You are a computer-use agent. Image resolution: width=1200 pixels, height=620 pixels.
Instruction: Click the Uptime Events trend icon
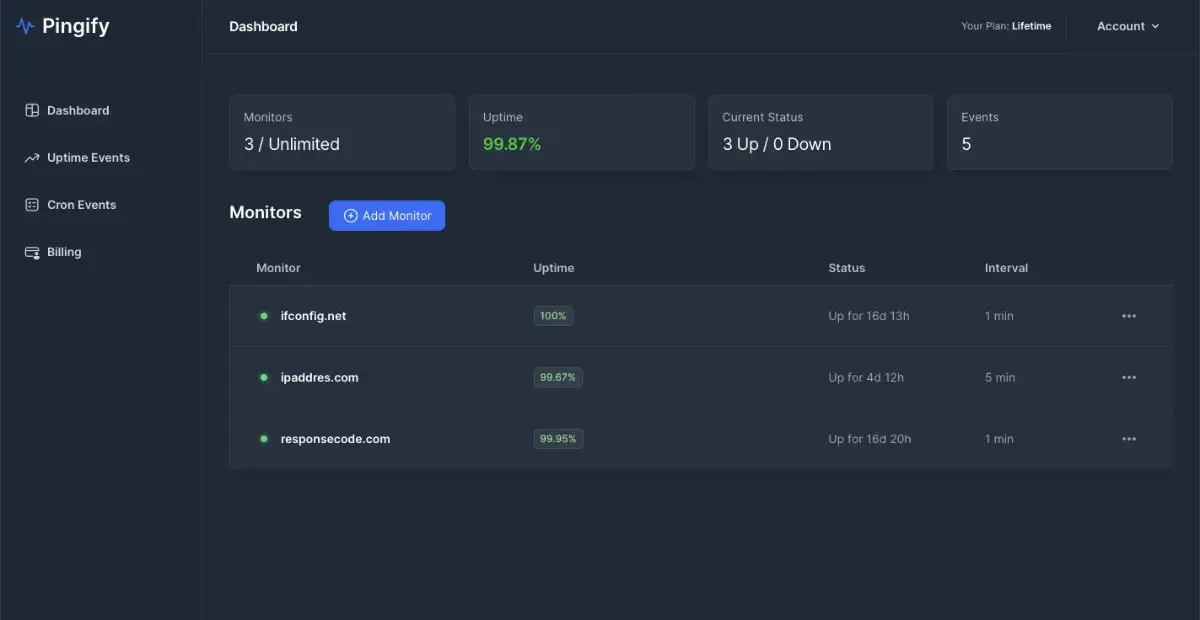tap(32, 158)
